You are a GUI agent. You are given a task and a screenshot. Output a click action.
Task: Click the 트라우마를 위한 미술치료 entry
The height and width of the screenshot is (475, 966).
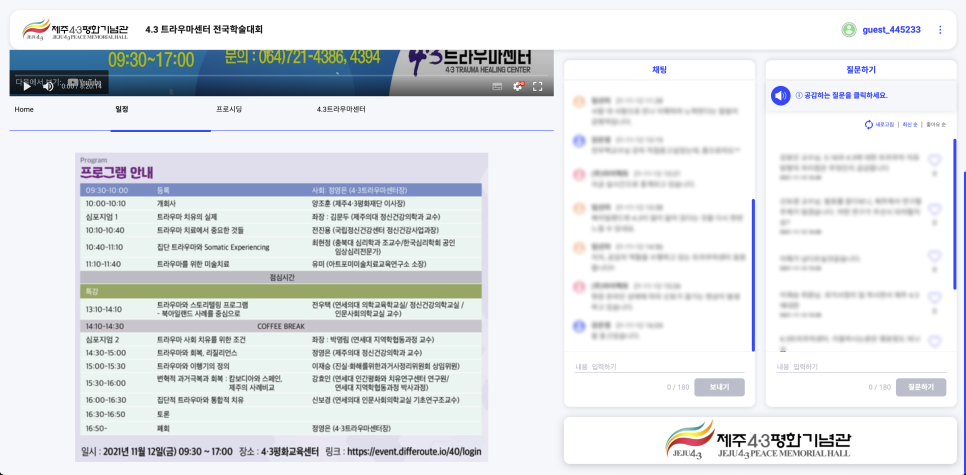(x=194, y=264)
